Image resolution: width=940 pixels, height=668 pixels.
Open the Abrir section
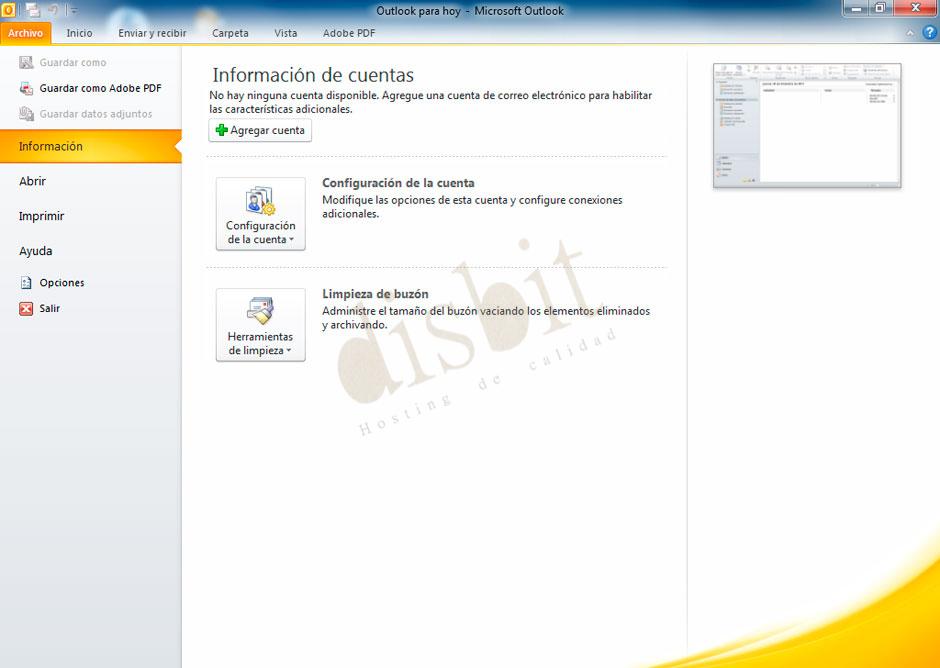click(31, 181)
